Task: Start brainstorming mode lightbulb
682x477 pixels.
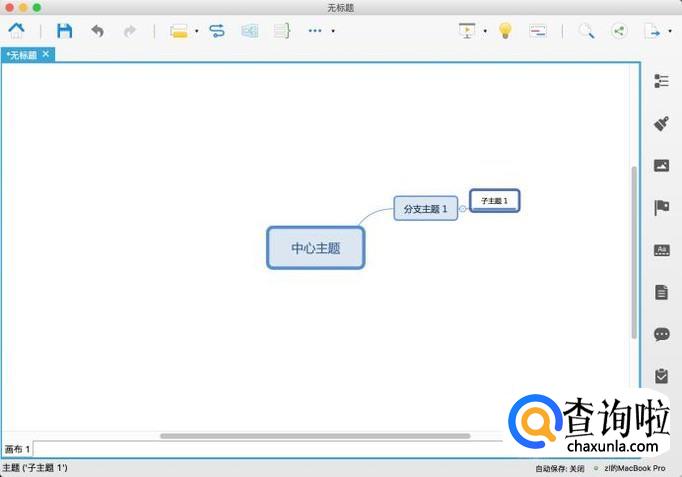Action: point(505,31)
